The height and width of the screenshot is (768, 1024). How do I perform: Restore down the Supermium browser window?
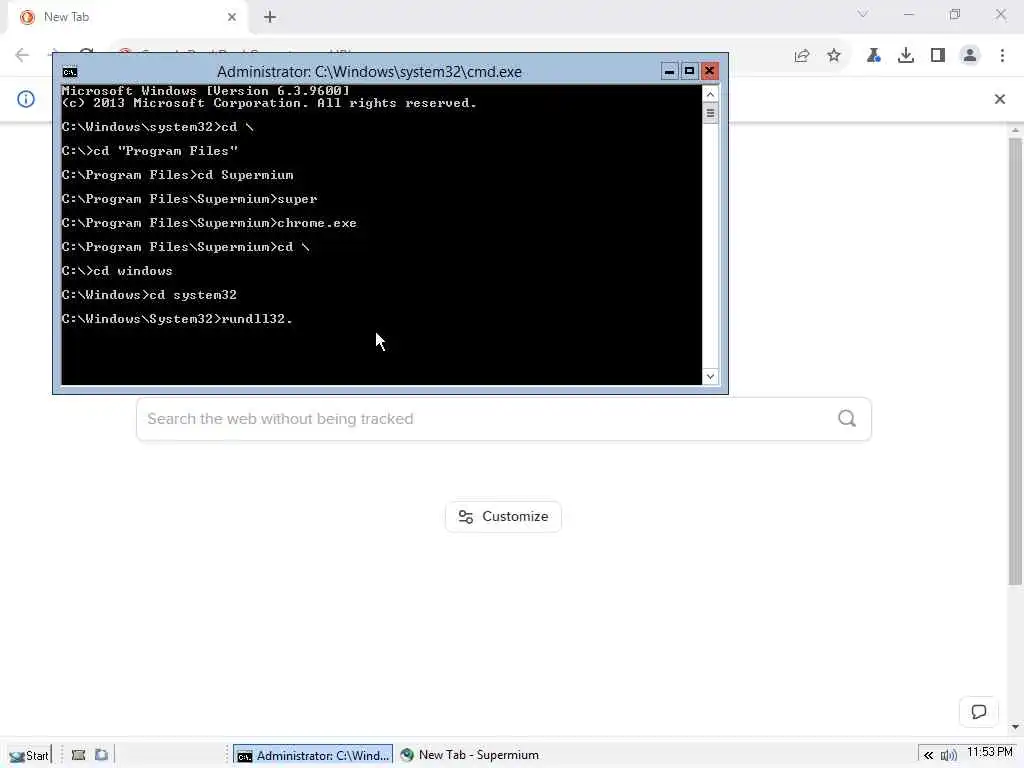pos(955,14)
